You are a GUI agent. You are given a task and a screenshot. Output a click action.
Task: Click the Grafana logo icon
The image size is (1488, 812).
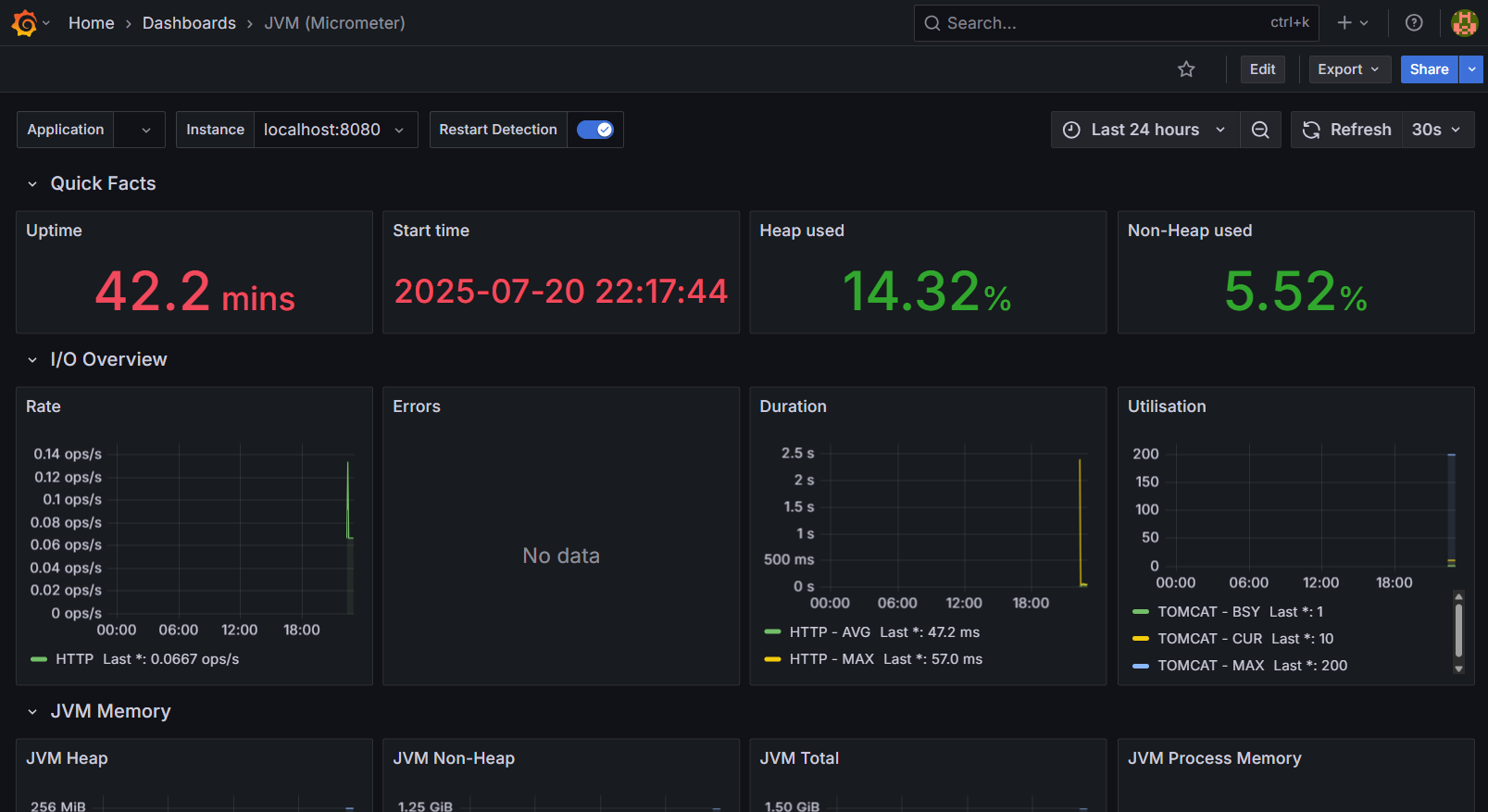click(x=25, y=23)
